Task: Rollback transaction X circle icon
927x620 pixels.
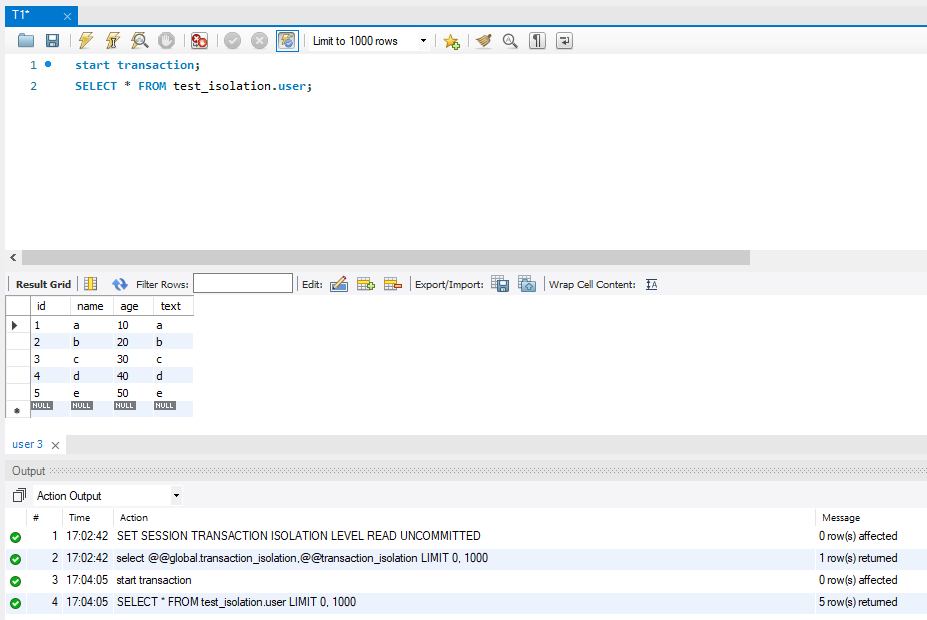Action: pos(259,41)
